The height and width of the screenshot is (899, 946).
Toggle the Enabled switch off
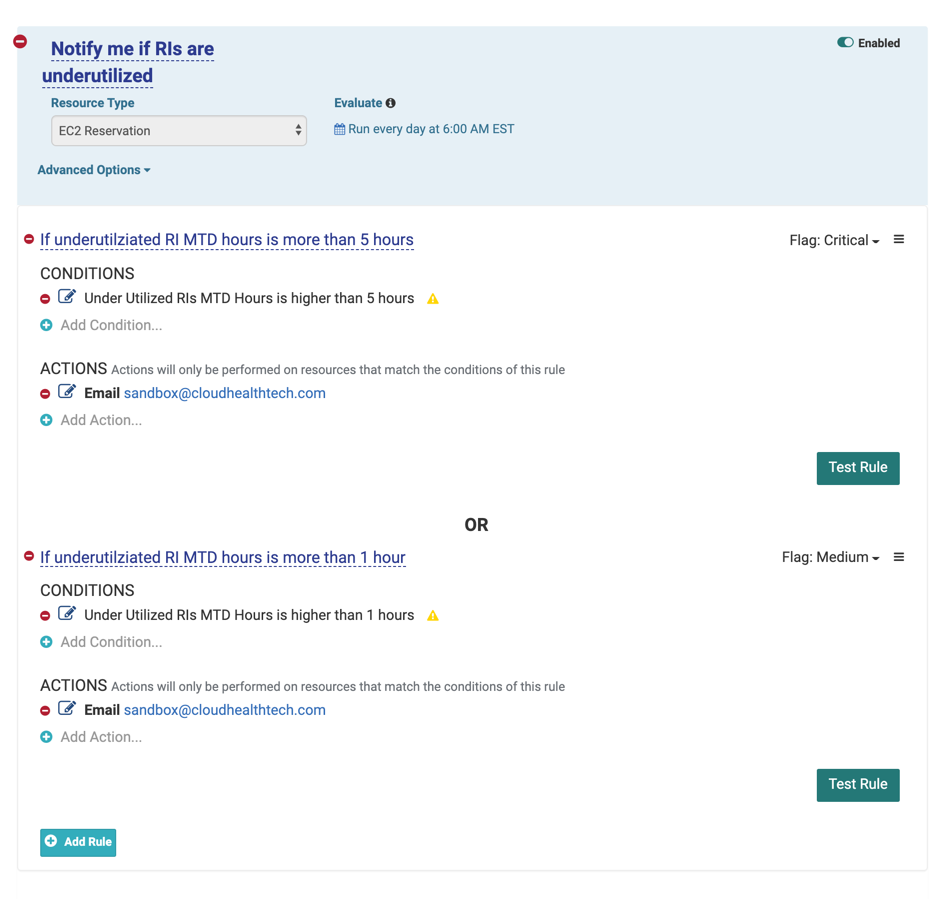point(845,43)
